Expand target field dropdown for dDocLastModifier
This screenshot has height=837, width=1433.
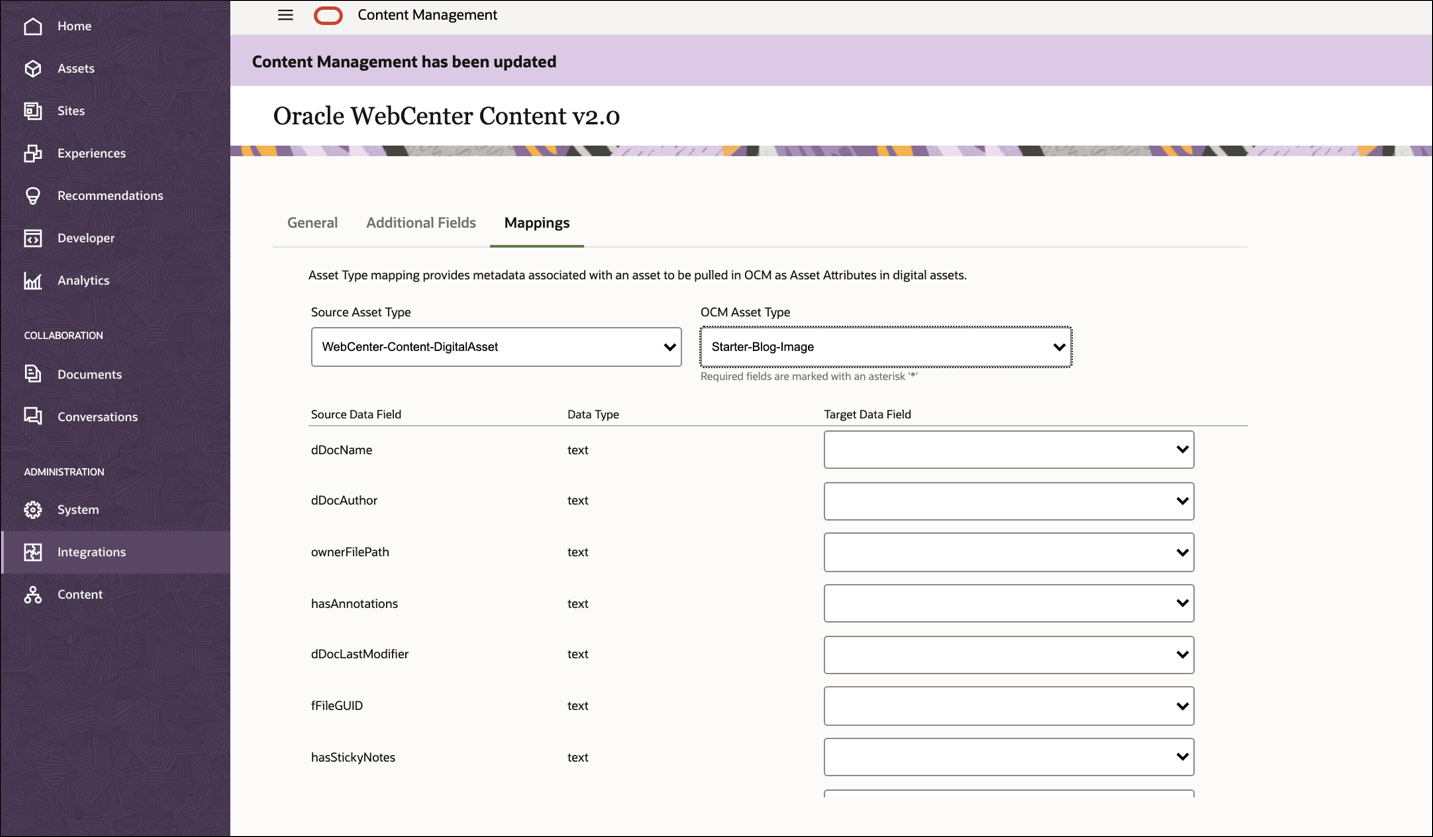(1009, 655)
